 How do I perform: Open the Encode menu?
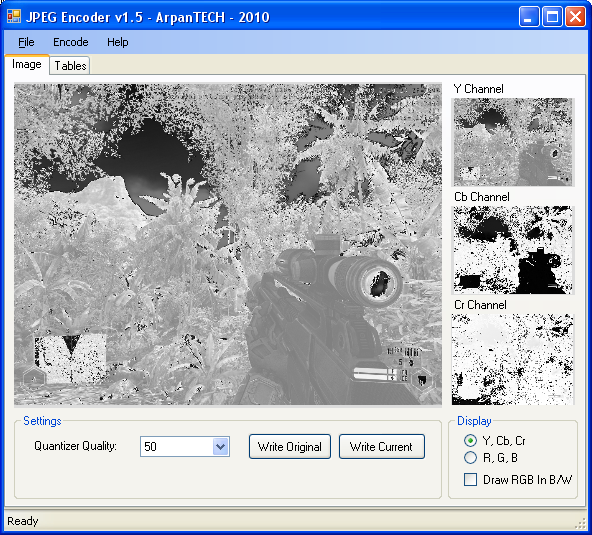coord(71,42)
